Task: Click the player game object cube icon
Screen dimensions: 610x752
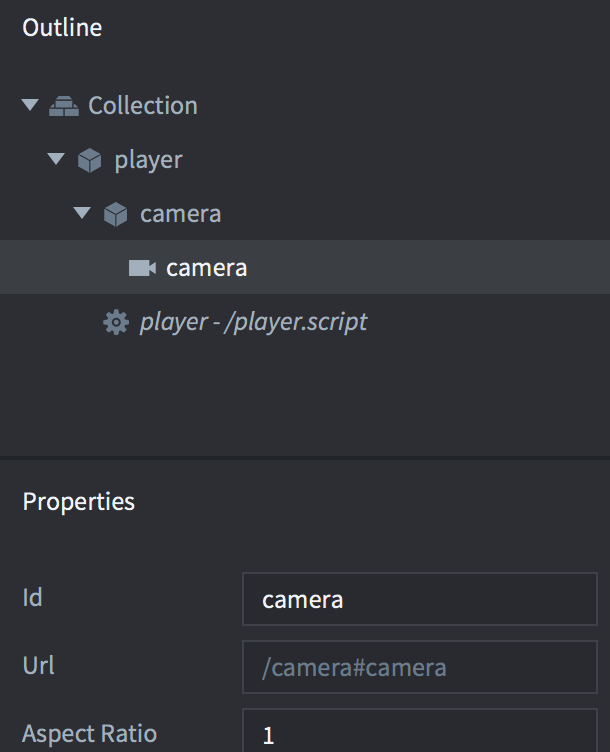Action: click(x=90, y=160)
